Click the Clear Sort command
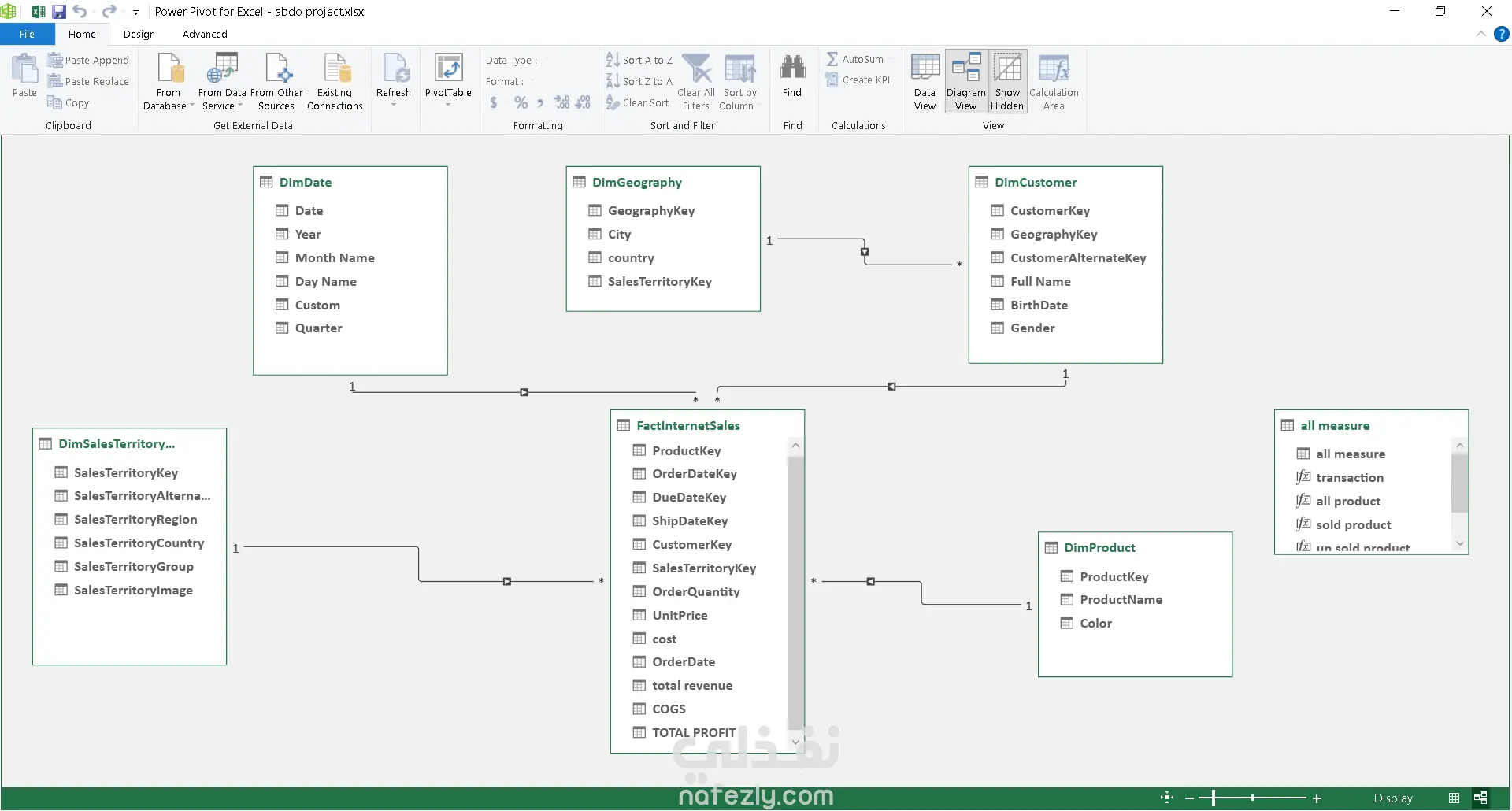The height and width of the screenshot is (811, 1512). 638,102
